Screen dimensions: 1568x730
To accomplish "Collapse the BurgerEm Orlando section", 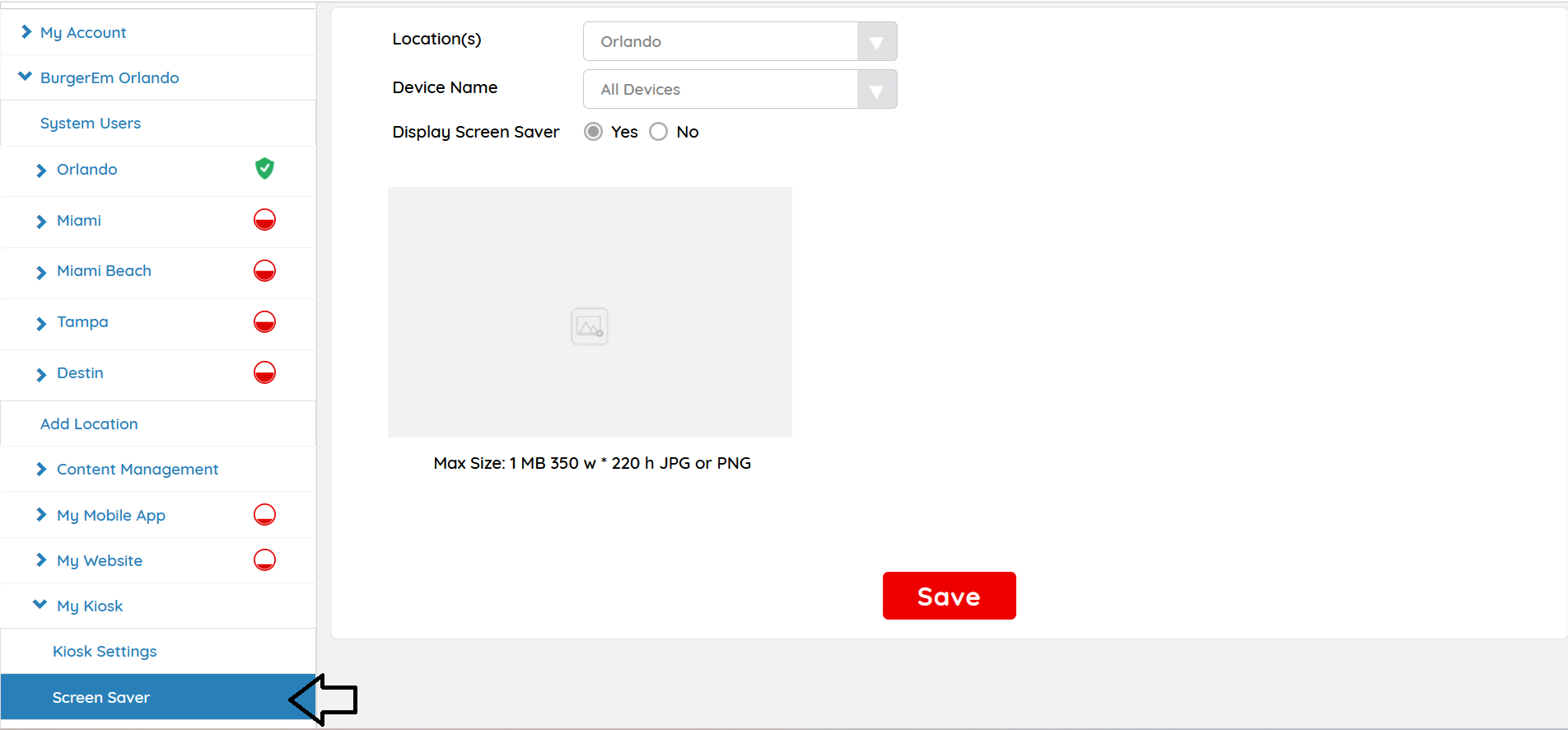I will [x=110, y=77].
